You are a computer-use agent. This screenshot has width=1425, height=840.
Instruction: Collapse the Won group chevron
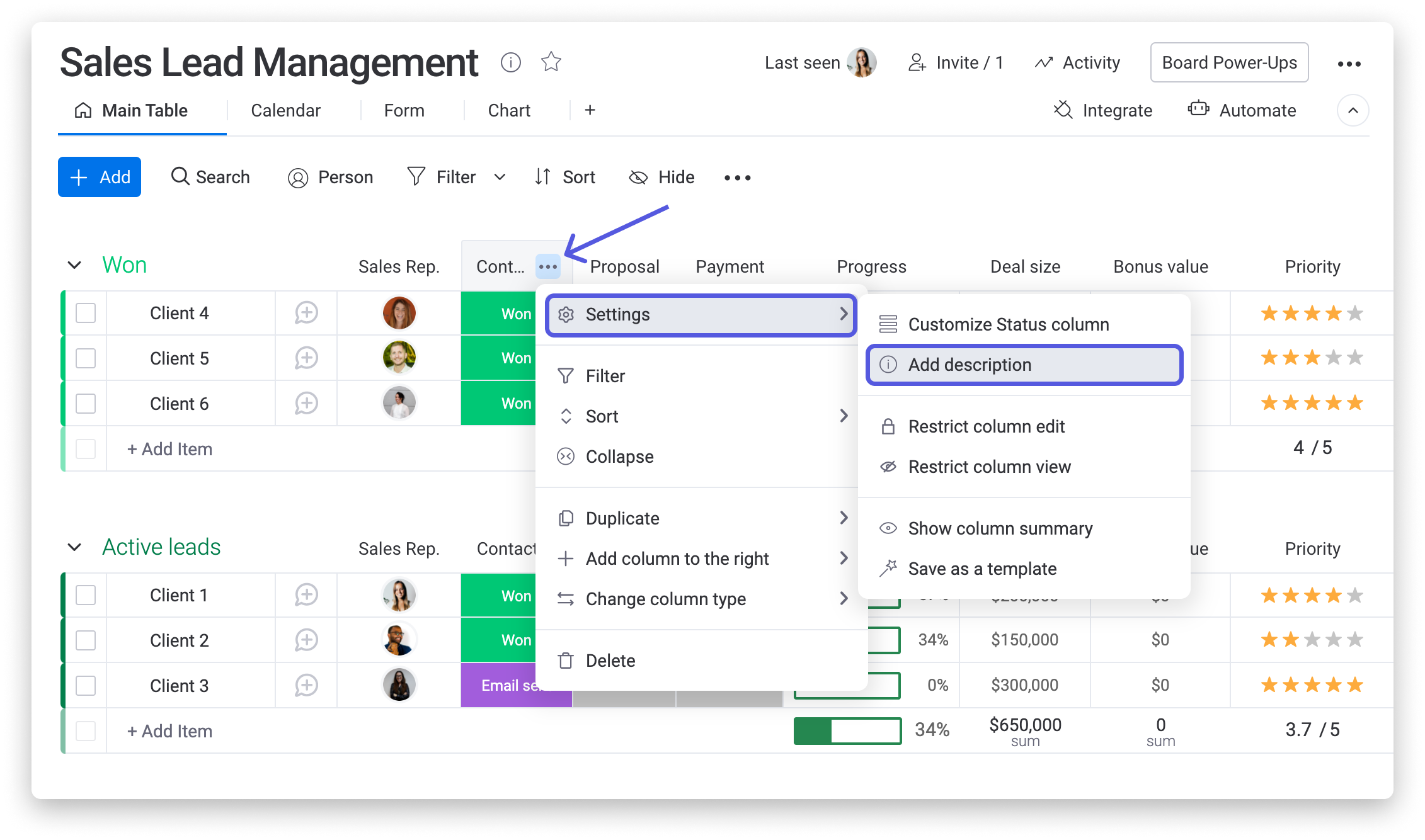point(74,265)
